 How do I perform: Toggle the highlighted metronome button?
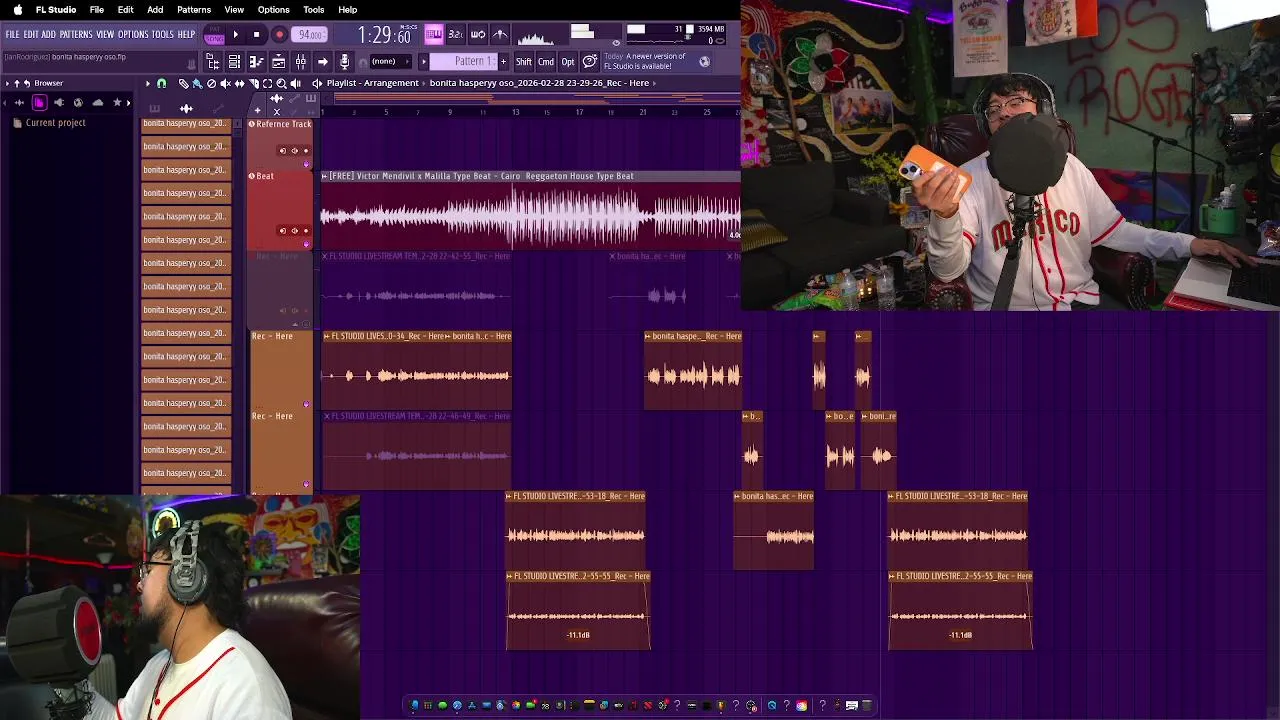point(434,34)
